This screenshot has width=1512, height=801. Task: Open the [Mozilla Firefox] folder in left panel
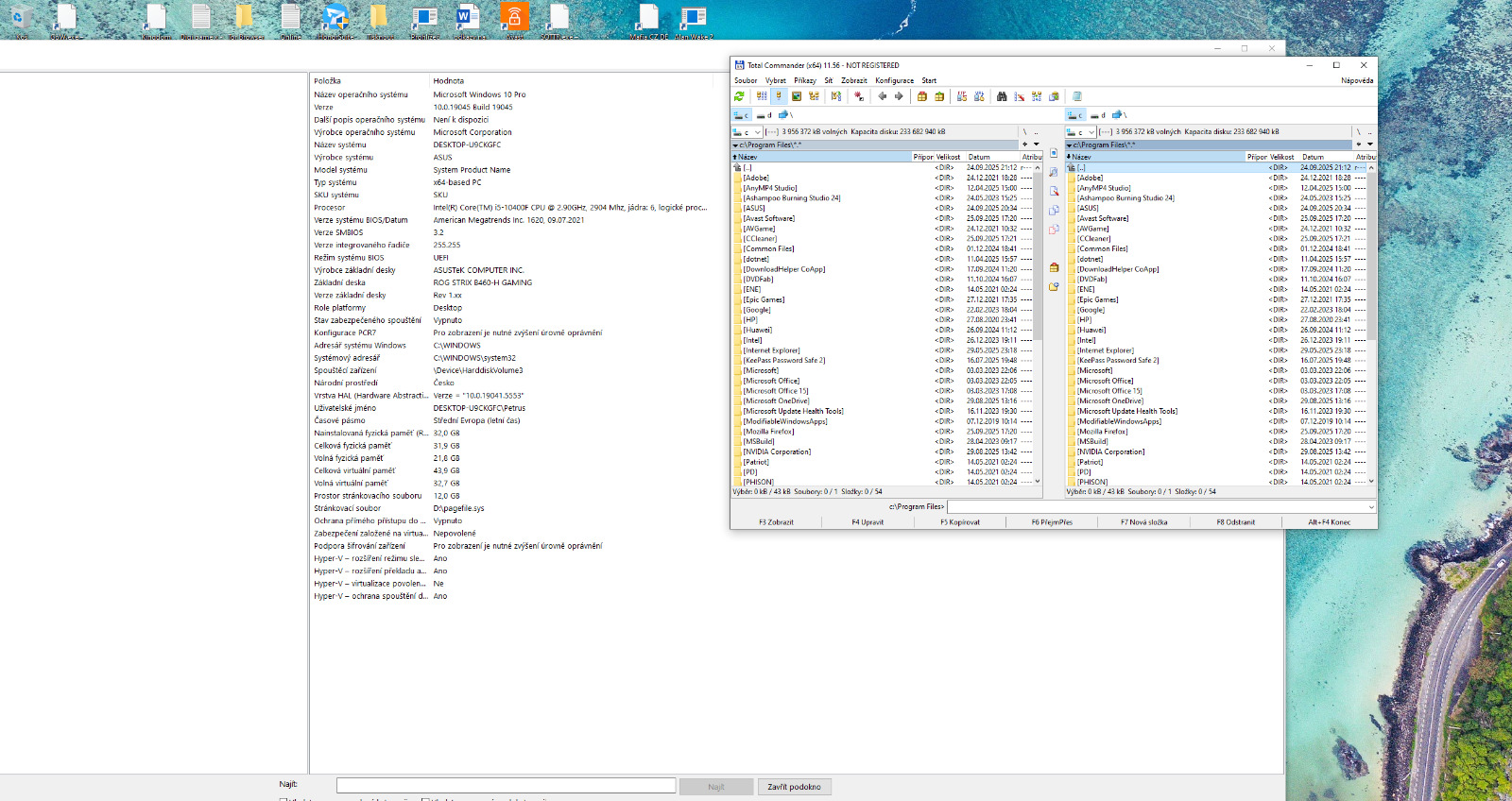coord(768,432)
